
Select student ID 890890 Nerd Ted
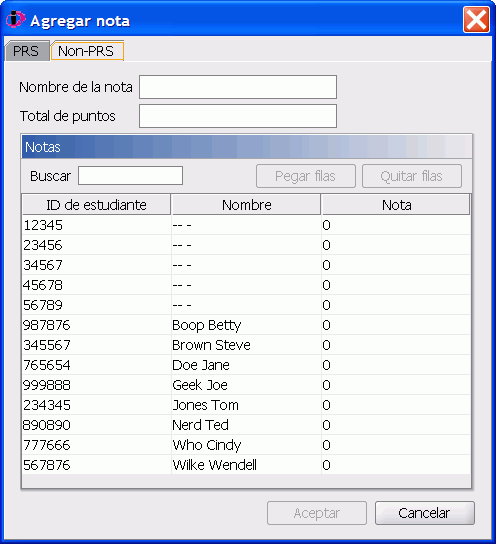pyautogui.click(x=246, y=425)
